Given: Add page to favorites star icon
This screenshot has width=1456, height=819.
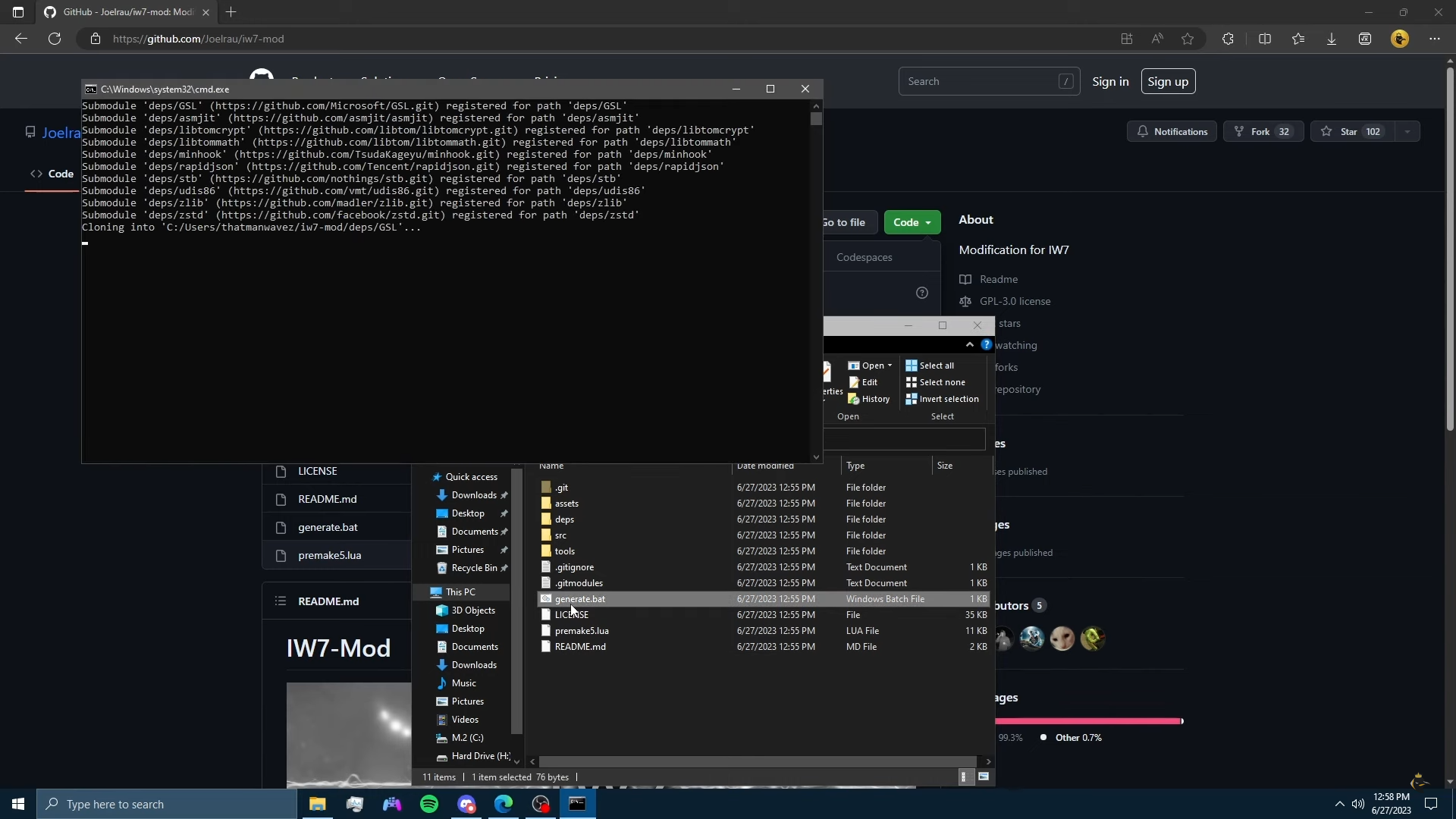Looking at the screenshot, I should [1188, 39].
